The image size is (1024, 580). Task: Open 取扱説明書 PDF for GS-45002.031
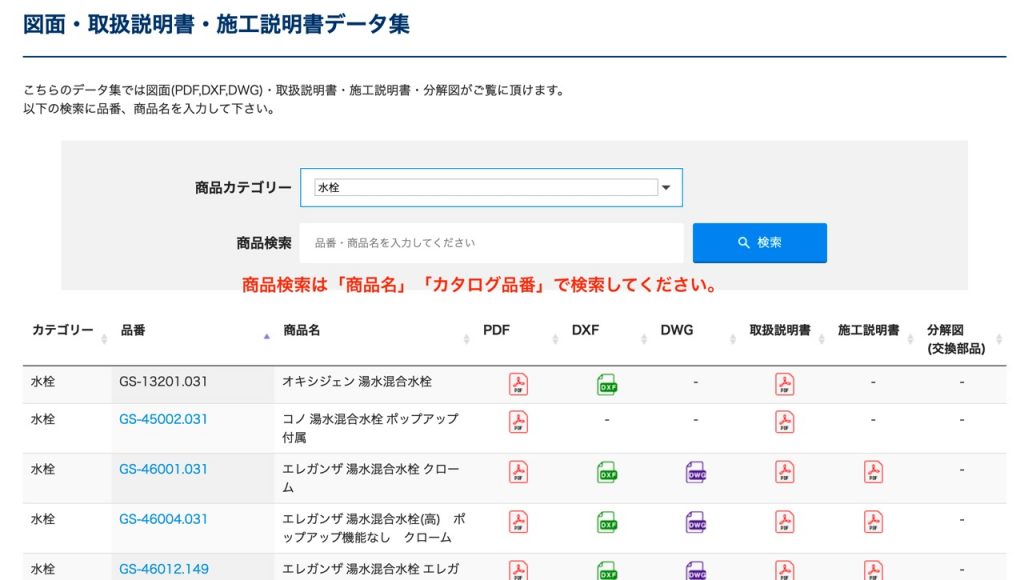[785, 422]
